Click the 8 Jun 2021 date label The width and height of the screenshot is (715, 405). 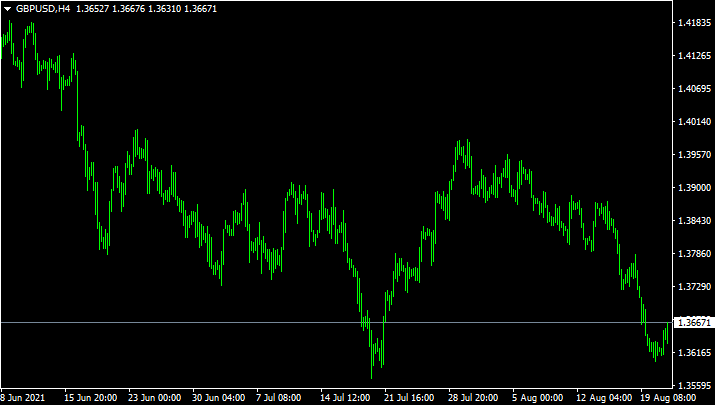23,398
